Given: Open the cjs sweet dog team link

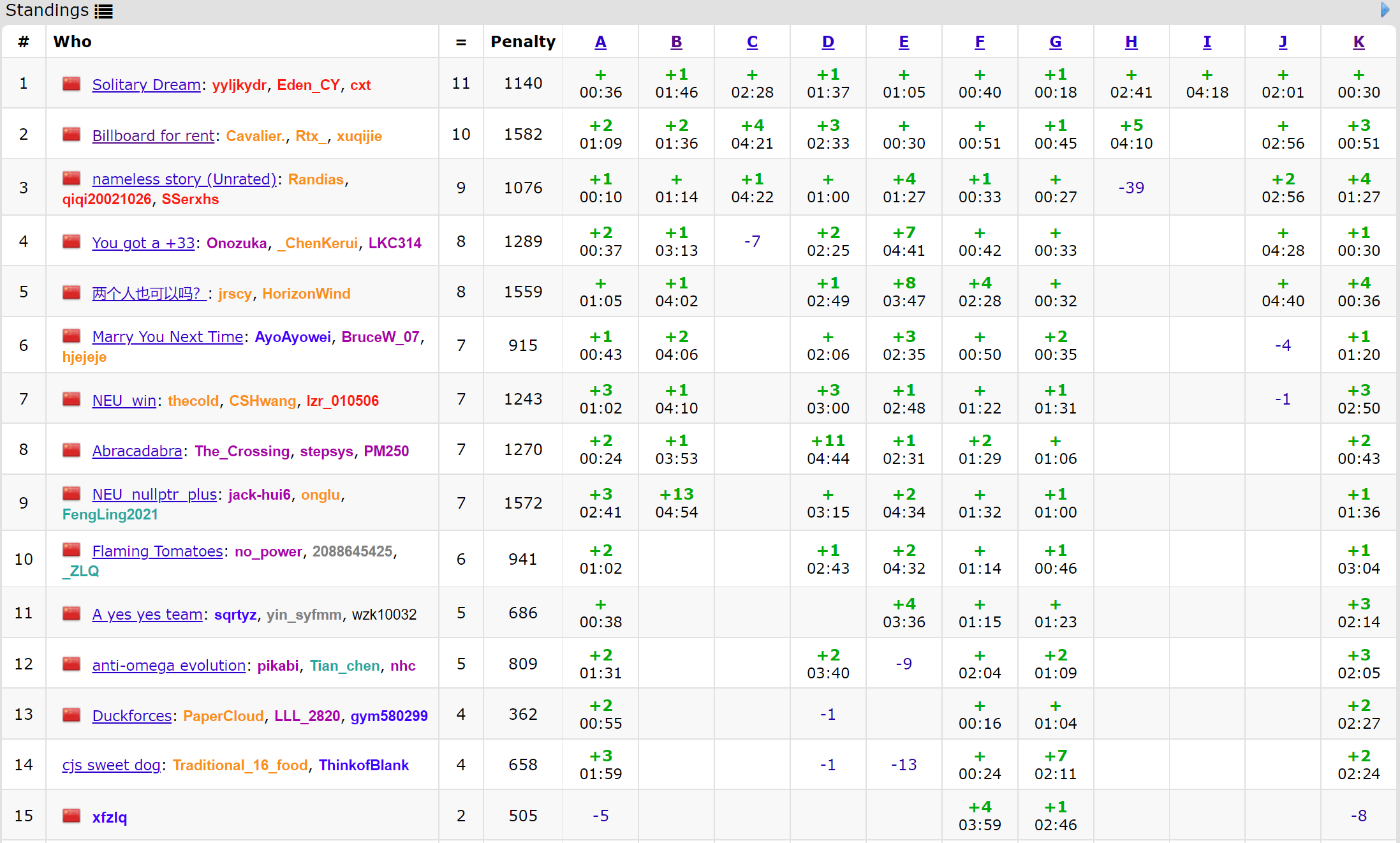Looking at the screenshot, I should click(x=111, y=765).
